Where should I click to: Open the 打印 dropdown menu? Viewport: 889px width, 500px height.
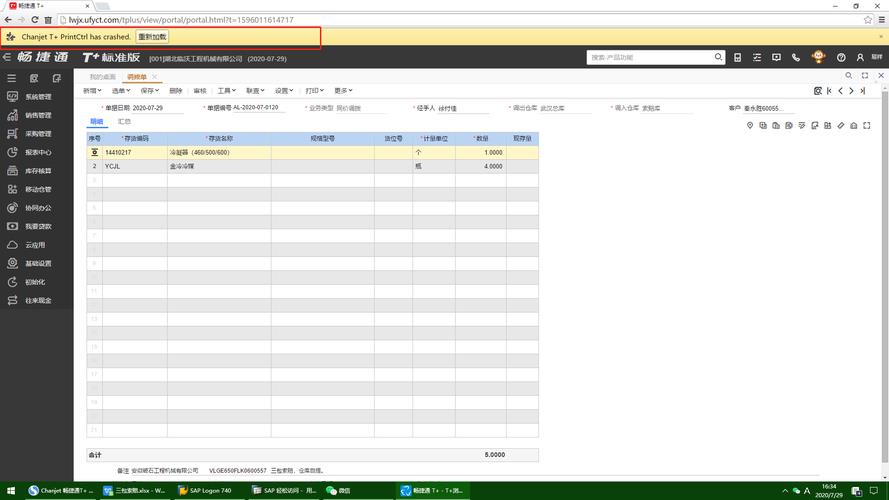pyautogui.click(x=314, y=91)
